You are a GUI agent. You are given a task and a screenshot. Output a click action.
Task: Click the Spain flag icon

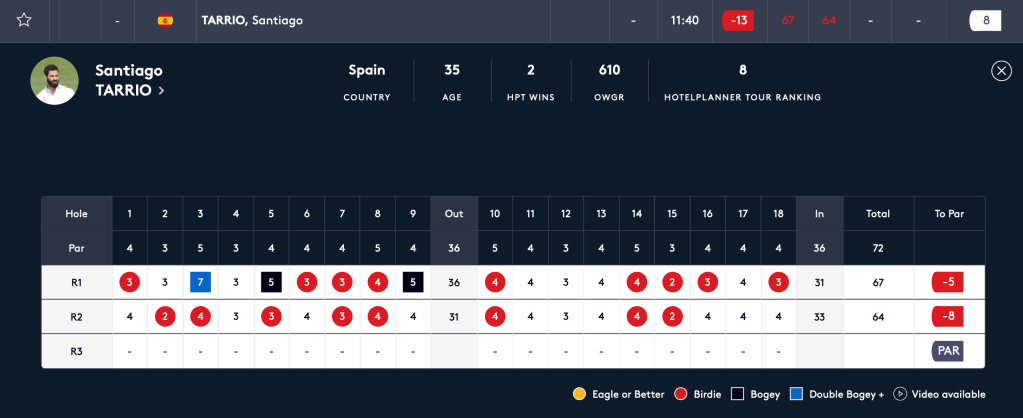165,21
